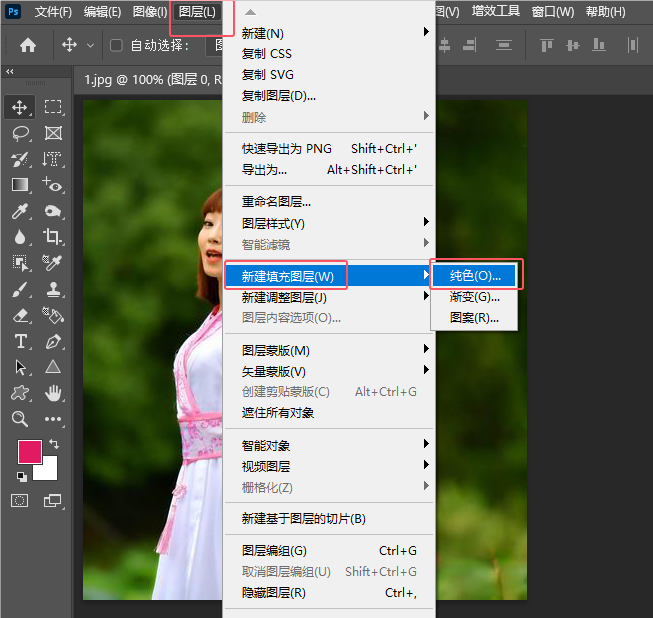Open the foreground pink color swatch
The image size is (653, 618).
click(x=29, y=451)
